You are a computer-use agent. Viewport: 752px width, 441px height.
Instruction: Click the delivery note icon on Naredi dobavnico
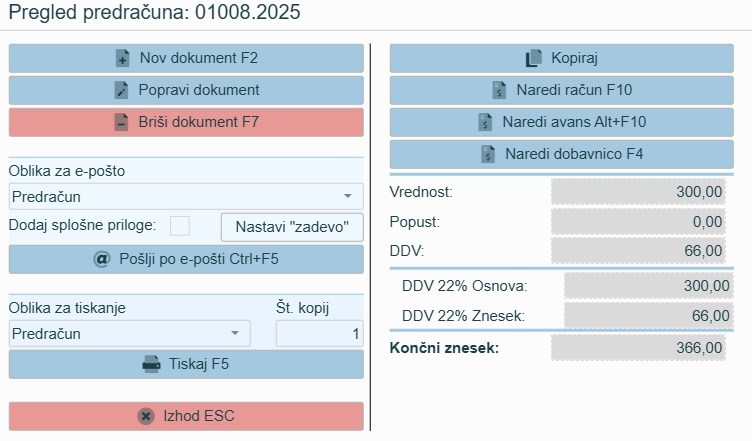click(x=488, y=154)
